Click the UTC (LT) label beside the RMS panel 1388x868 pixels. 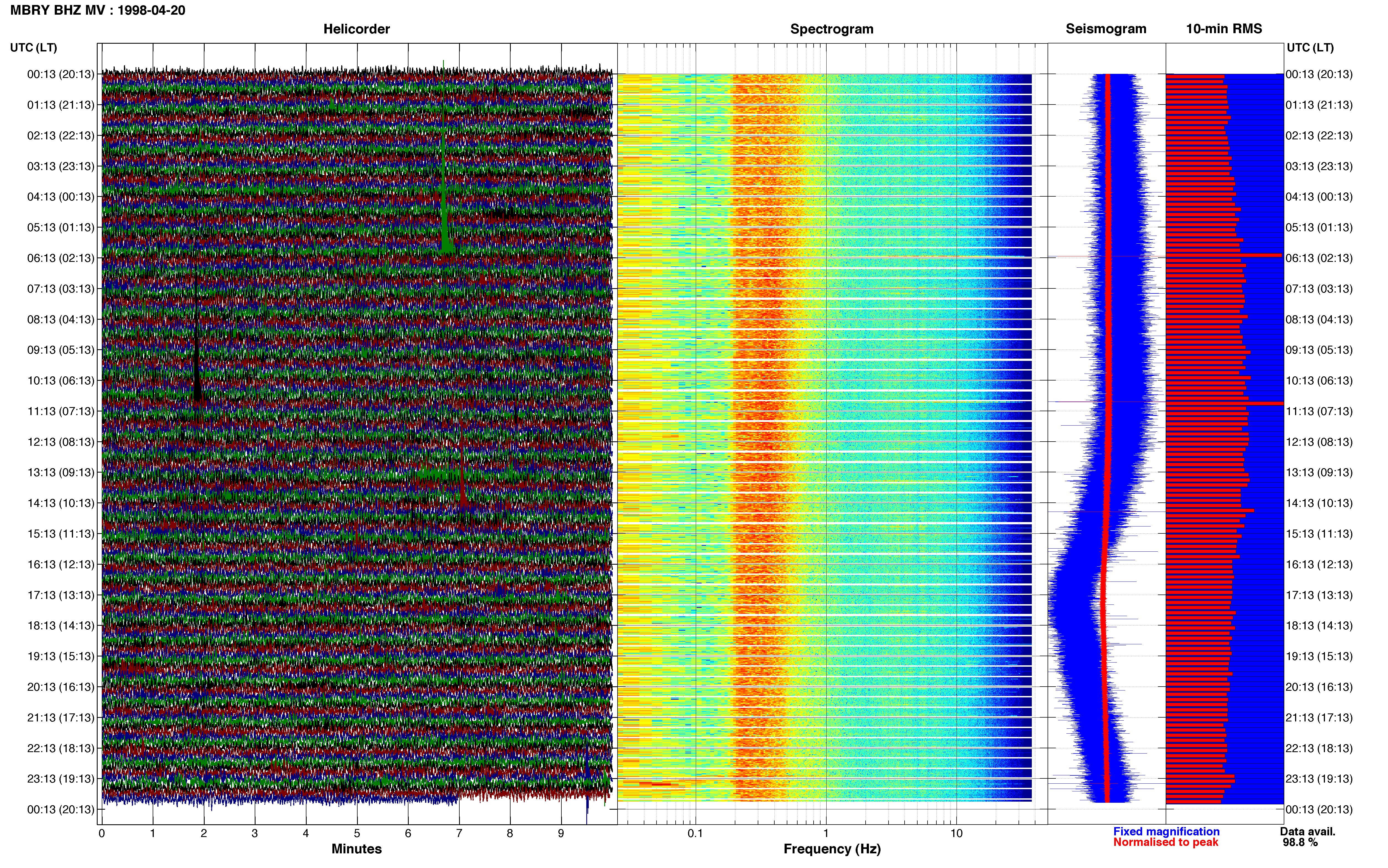1310,48
